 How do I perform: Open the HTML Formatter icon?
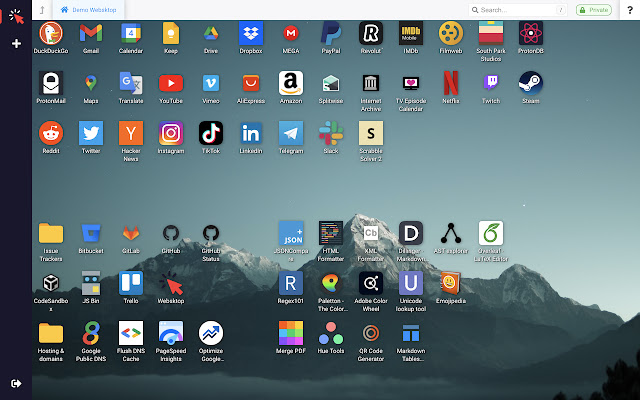331,233
